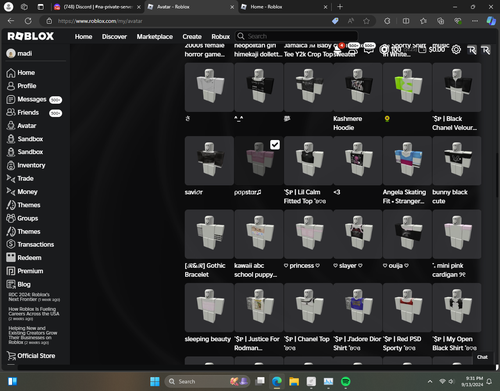Open the Trade sidebar icon

click(x=11, y=179)
